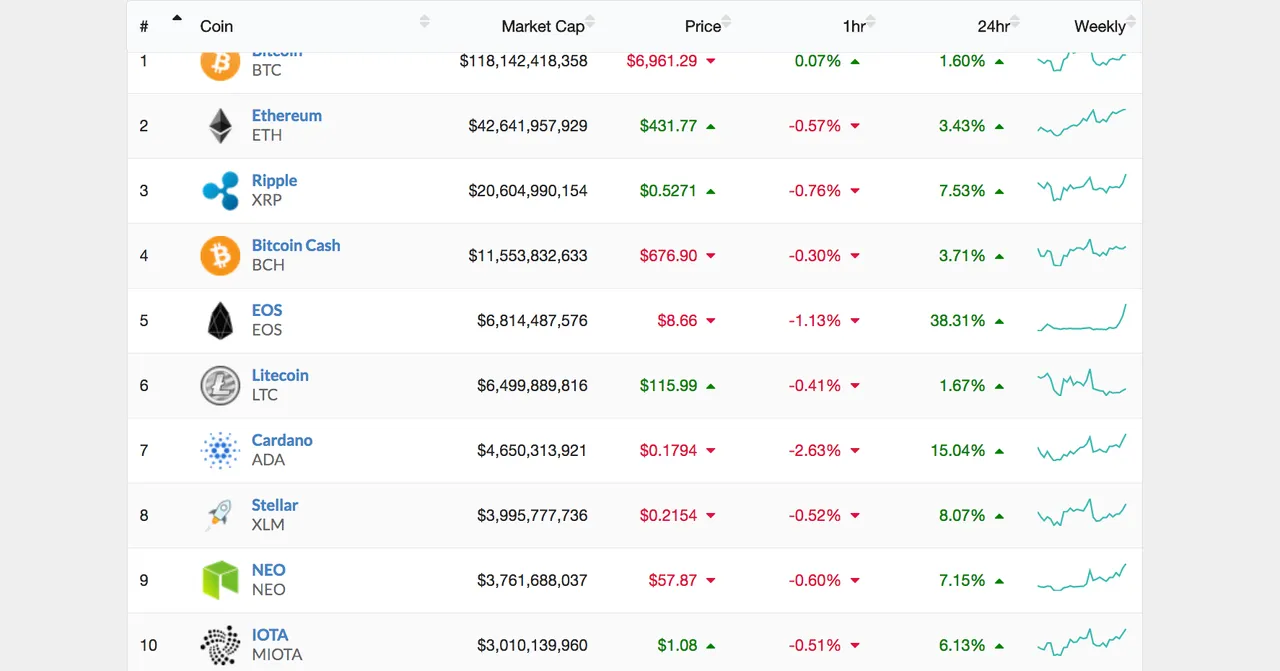Click the red down arrow beside Cardano 1hr

point(855,451)
